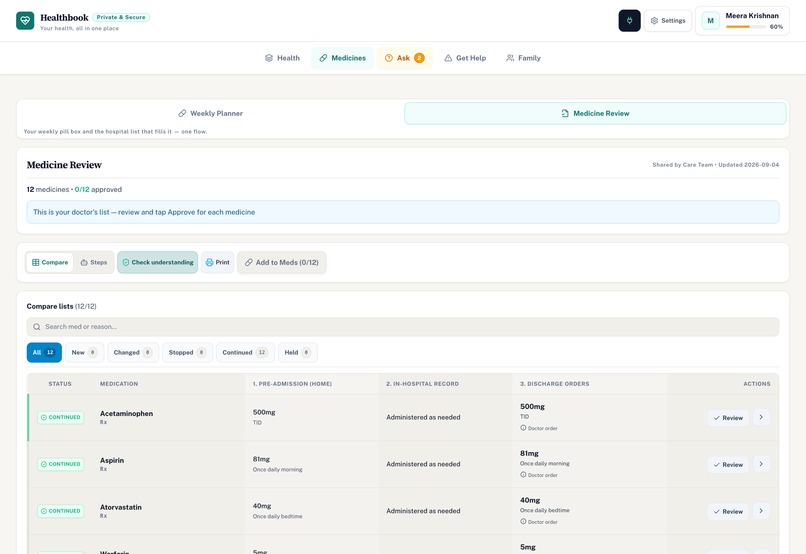Image resolution: width=806 pixels, height=554 pixels.
Task: Click Atorvastatin CONTINUED status badge
Action: 61,511
